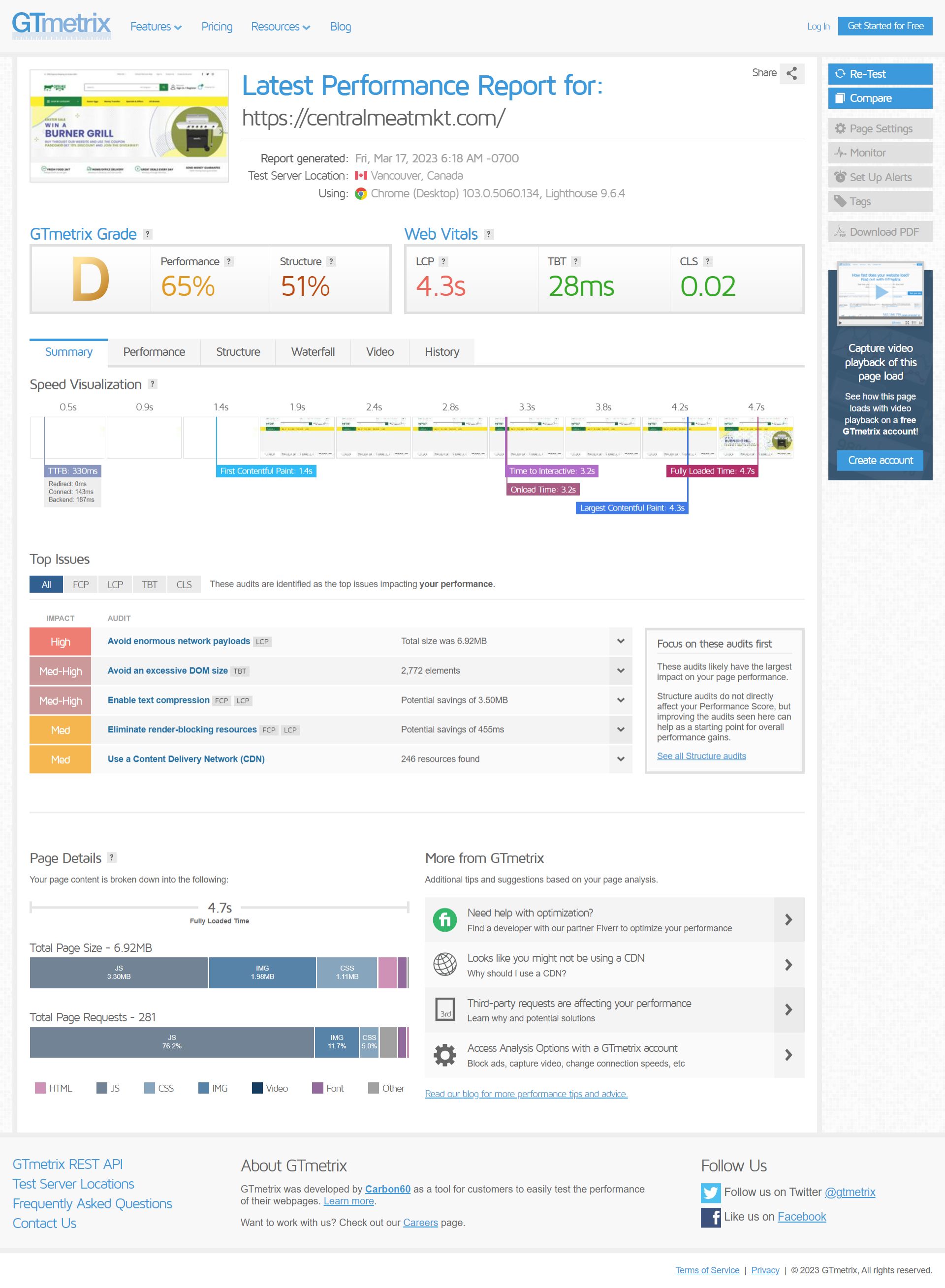Screen dimensions: 945x1288
Task: Click the Facebook logo icon
Action: pyautogui.click(x=710, y=1217)
